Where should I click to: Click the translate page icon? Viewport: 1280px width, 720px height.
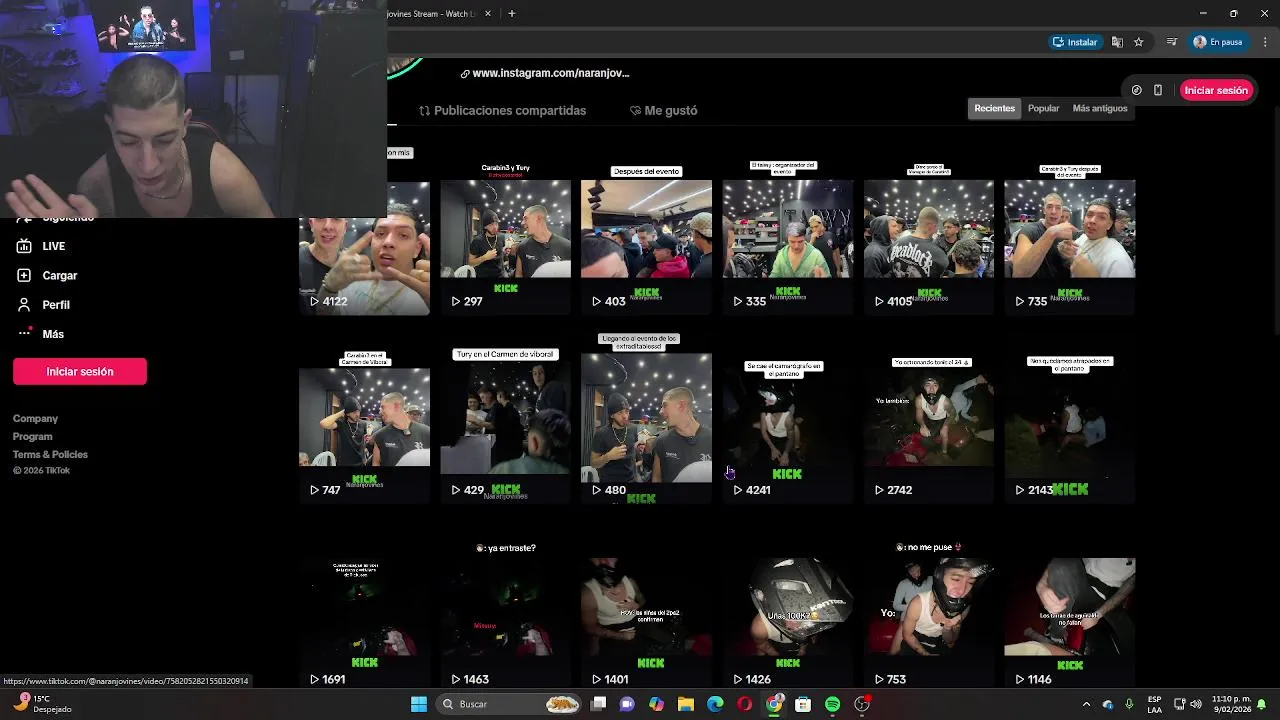click(1117, 42)
